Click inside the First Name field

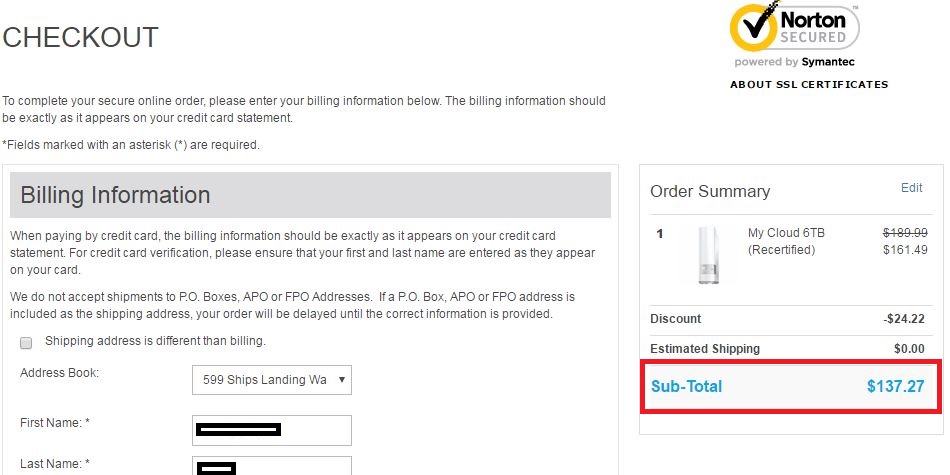pos(271,430)
